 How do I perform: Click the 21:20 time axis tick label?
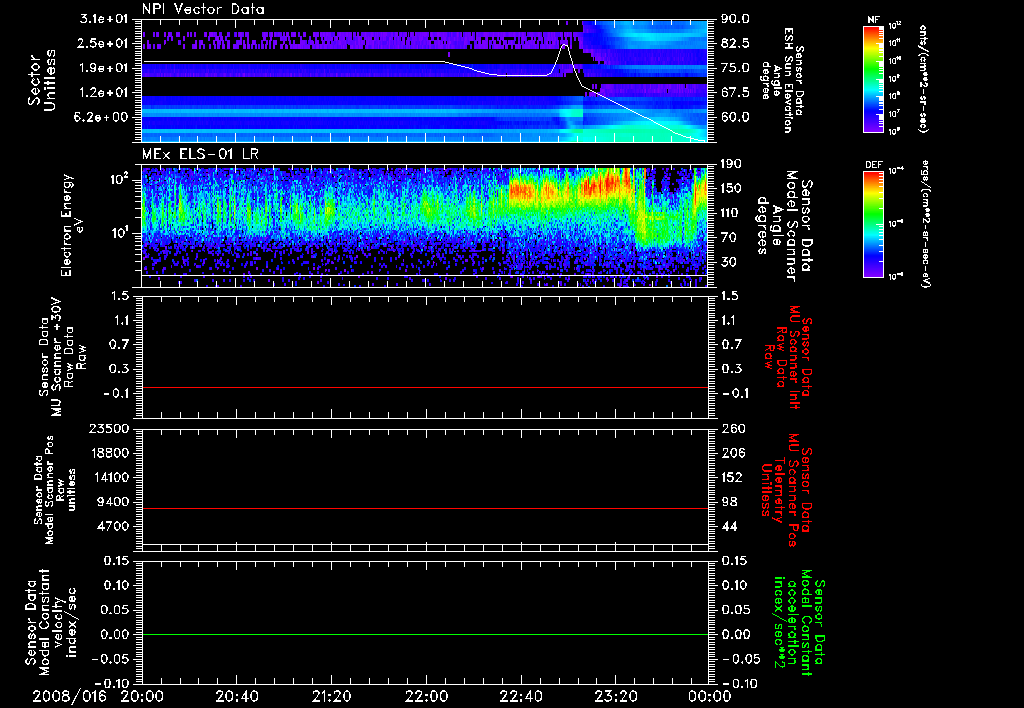[331, 696]
